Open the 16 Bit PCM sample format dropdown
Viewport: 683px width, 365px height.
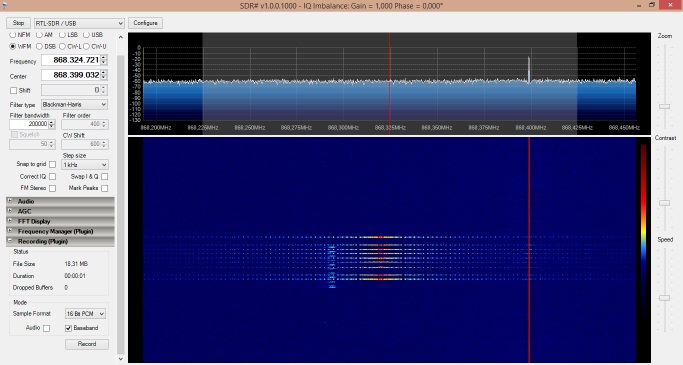point(85,314)
